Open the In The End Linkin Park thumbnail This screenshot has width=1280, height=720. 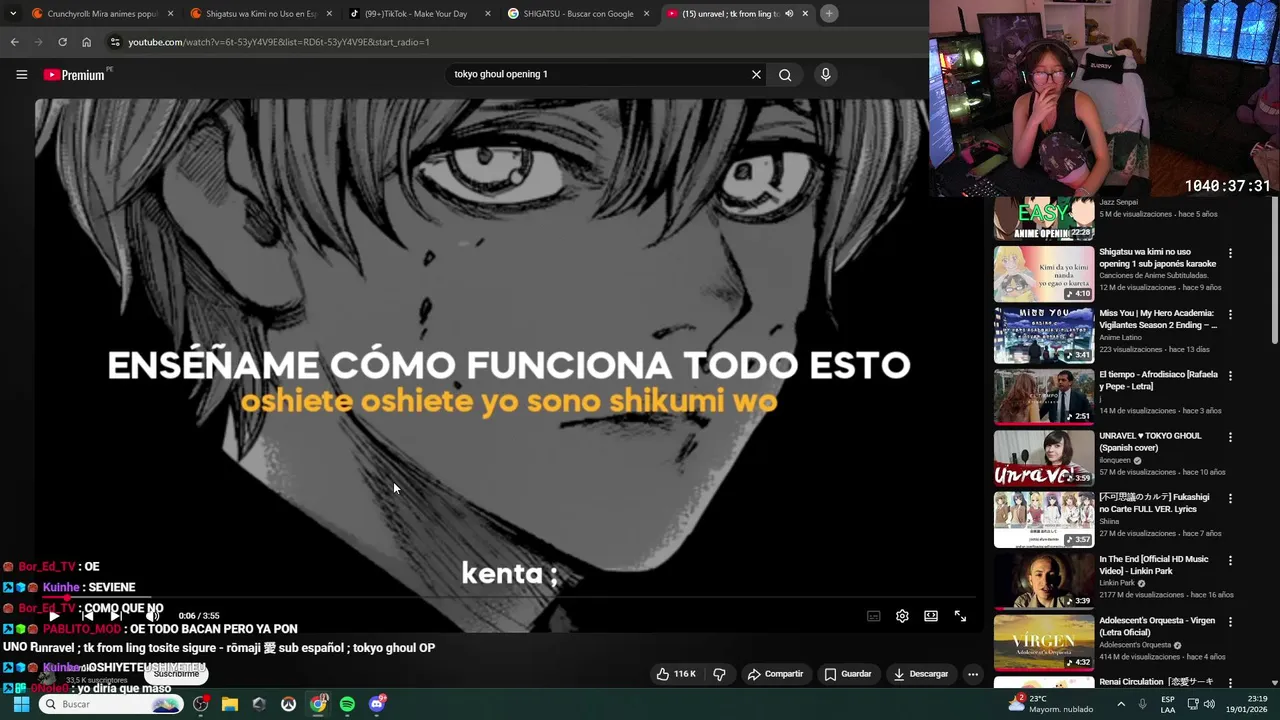pyautogui.click(x=1044, y=580)
